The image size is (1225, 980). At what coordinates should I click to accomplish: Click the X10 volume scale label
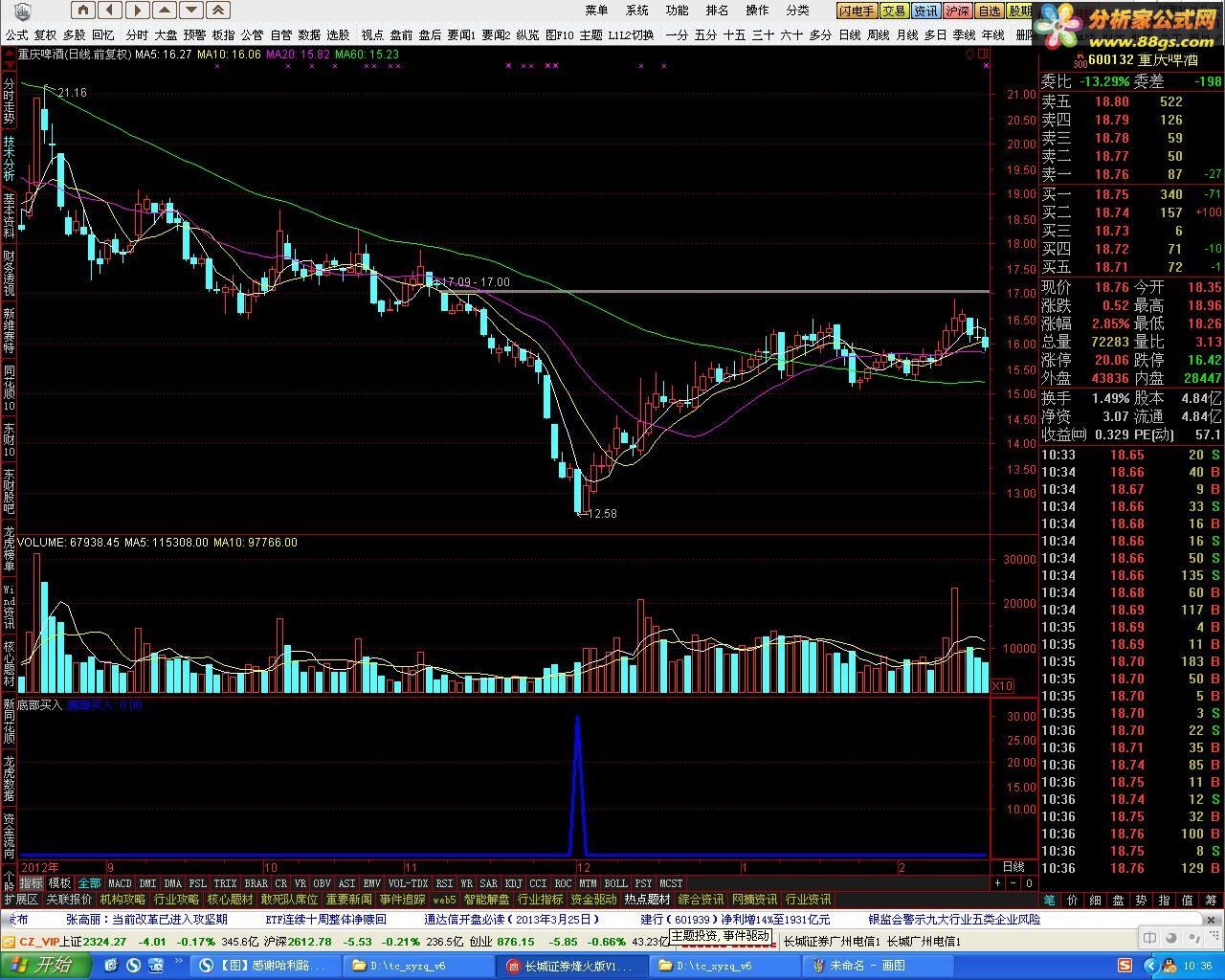coord(1002,686)
